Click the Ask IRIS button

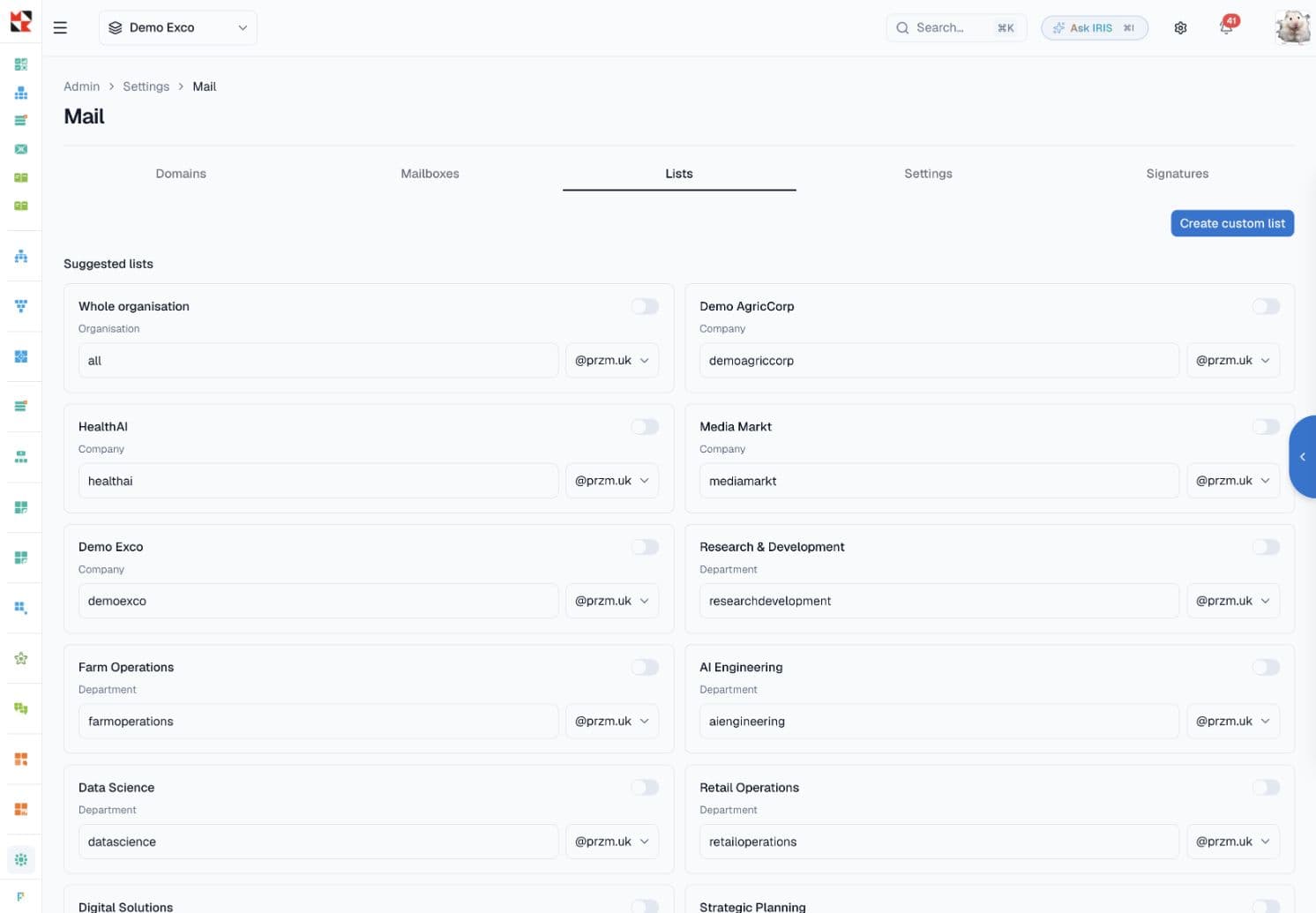click(x=1095, y=27)
